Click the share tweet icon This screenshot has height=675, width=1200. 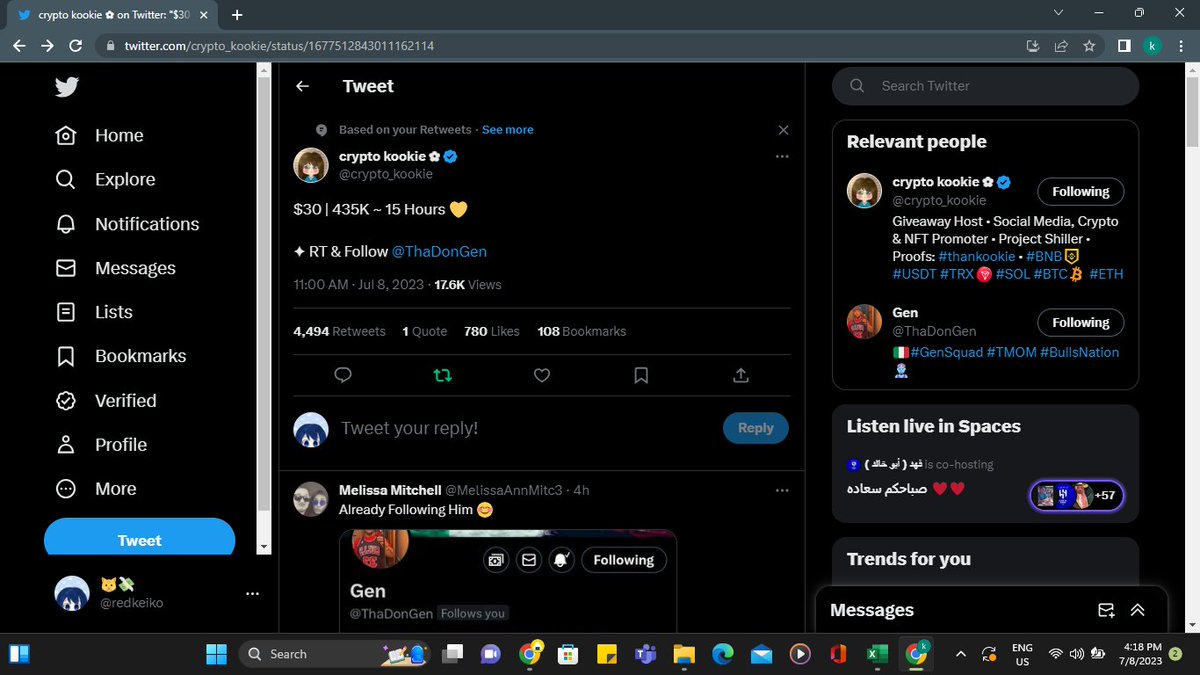point(741,375)
